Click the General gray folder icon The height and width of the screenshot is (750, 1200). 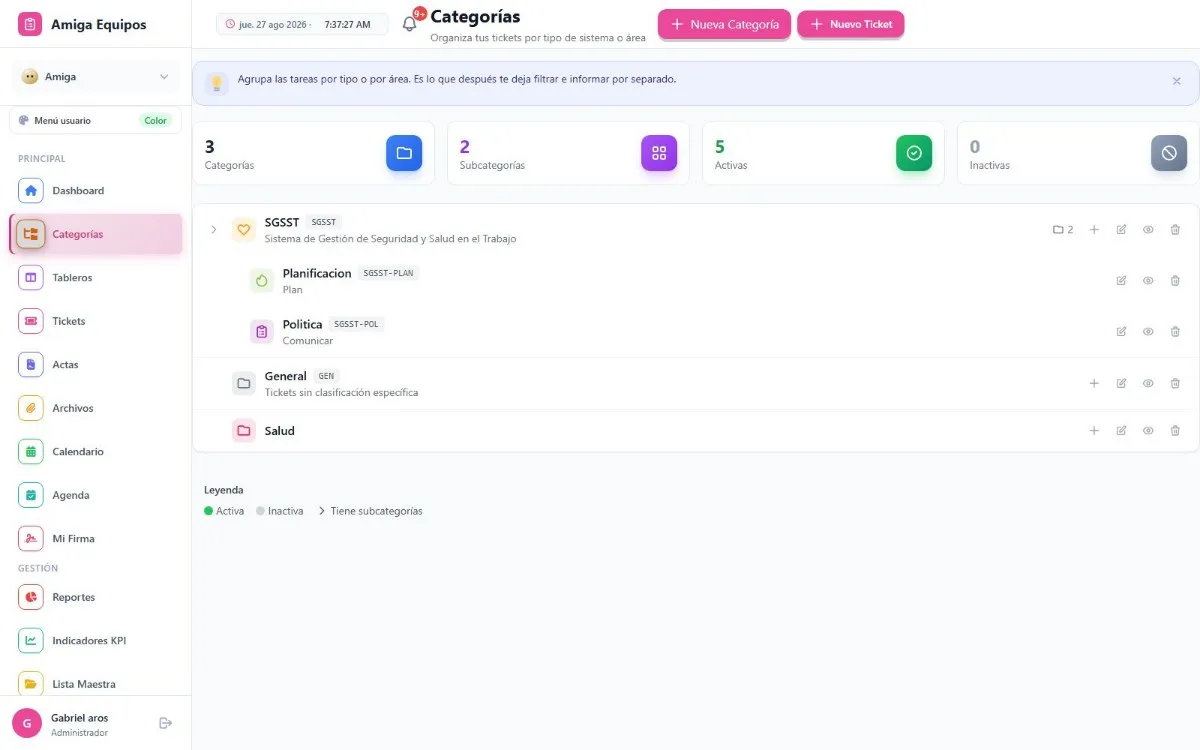pos(244,383)
